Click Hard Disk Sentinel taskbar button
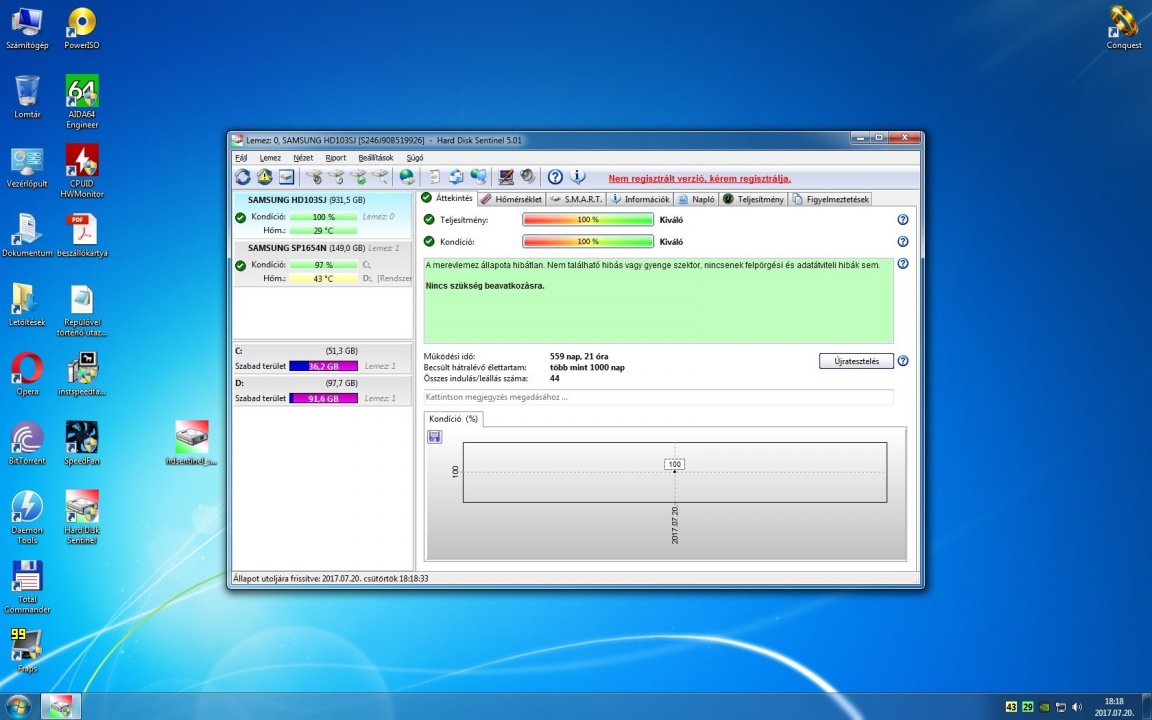This screenshot has height=720, width=1152. tap(61, 706)
